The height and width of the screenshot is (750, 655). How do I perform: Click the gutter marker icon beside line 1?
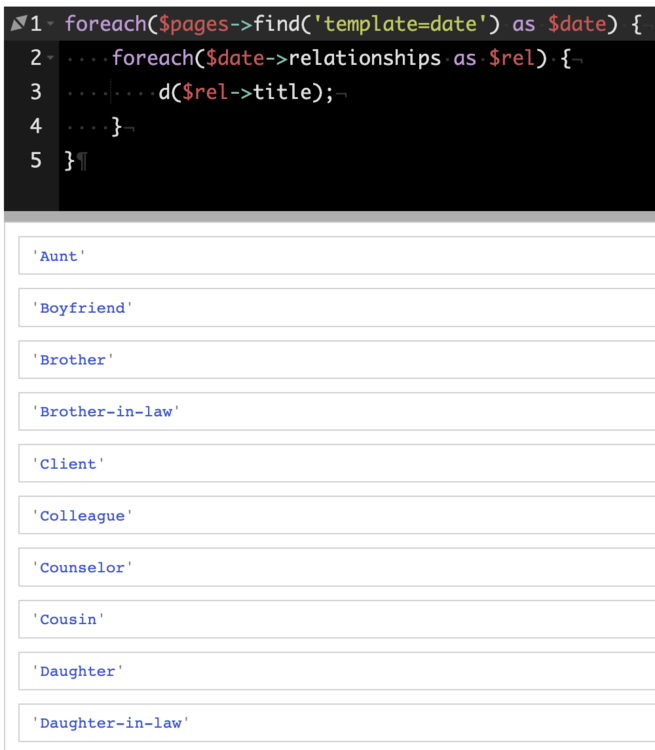17,23
